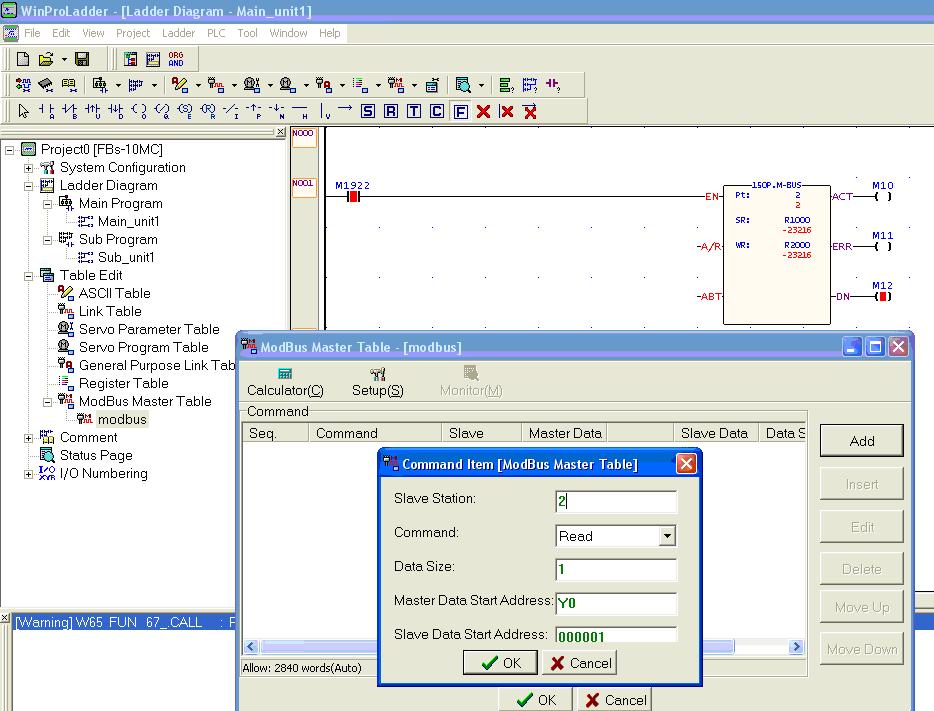Open an existing project with folder icon
This screenshot has width=934, height=711.
pyautogui.click(x=46, y=58)
